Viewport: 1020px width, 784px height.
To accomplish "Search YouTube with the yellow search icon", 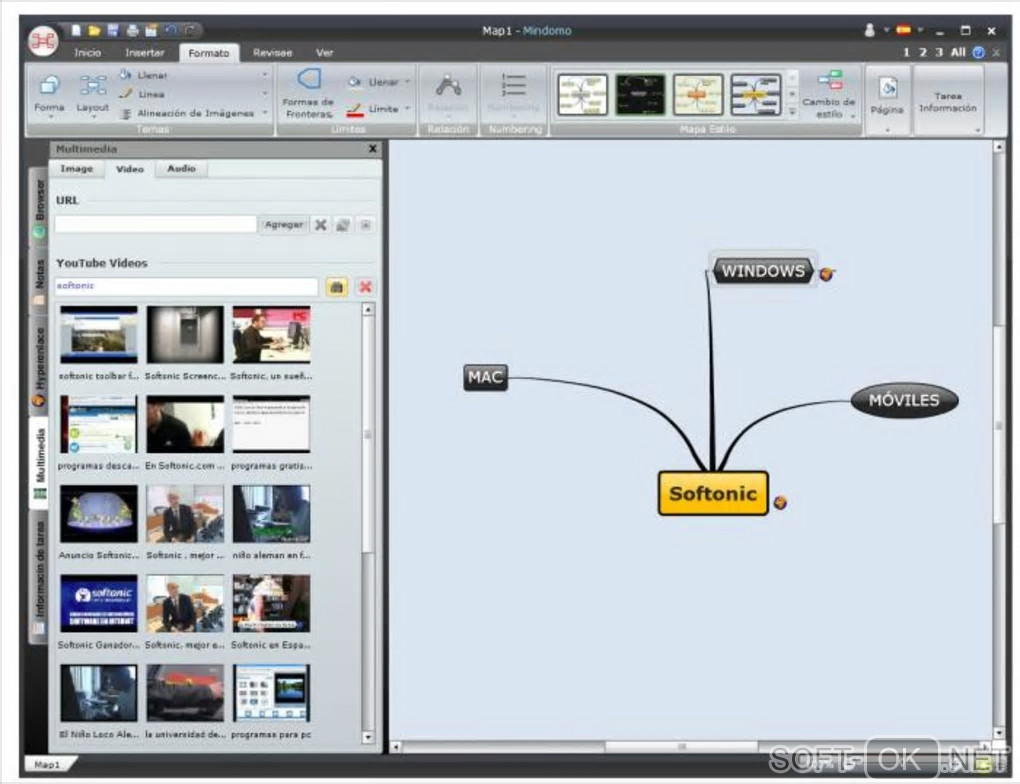I will (336, 287).
